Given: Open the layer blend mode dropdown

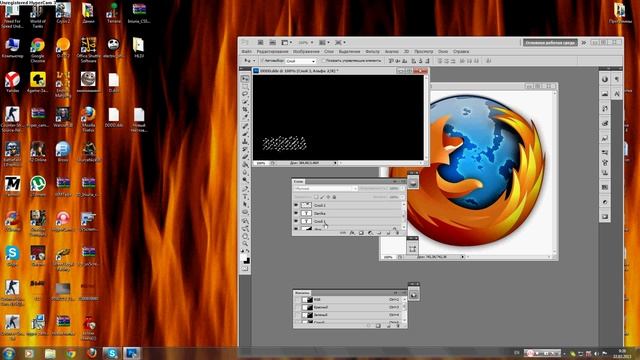Looking at the screenshot, I should click(x=326, y=189).
